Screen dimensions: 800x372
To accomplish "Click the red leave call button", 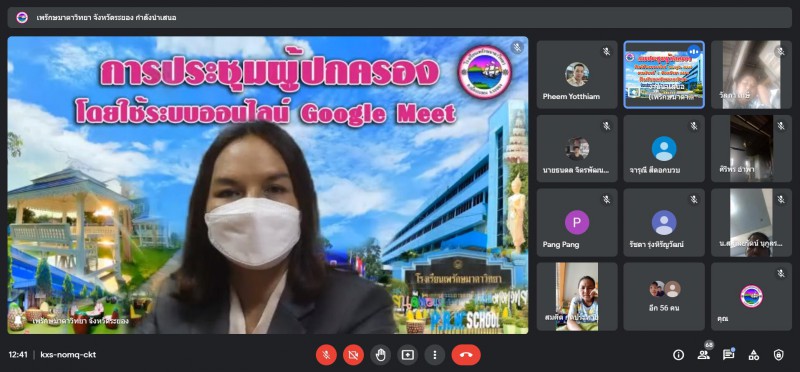I will 466,355.
